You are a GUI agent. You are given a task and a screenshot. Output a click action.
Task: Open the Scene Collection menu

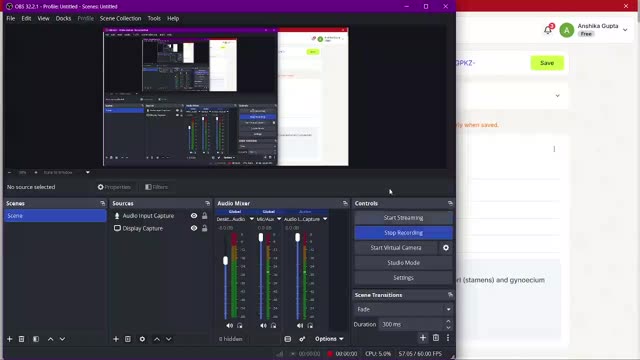tap(120, 18)
